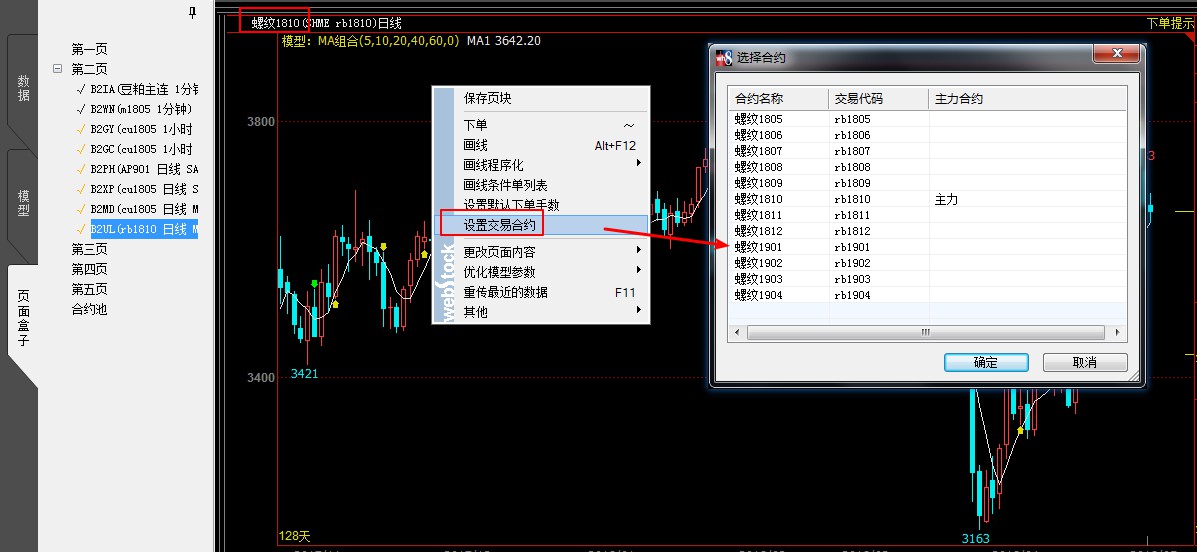Click the contract list horizontal scrollbar thumb

point(925,332)
